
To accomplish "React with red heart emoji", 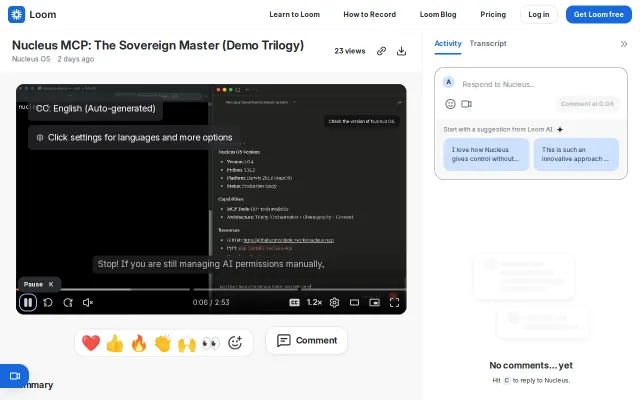I will (91, 343).
